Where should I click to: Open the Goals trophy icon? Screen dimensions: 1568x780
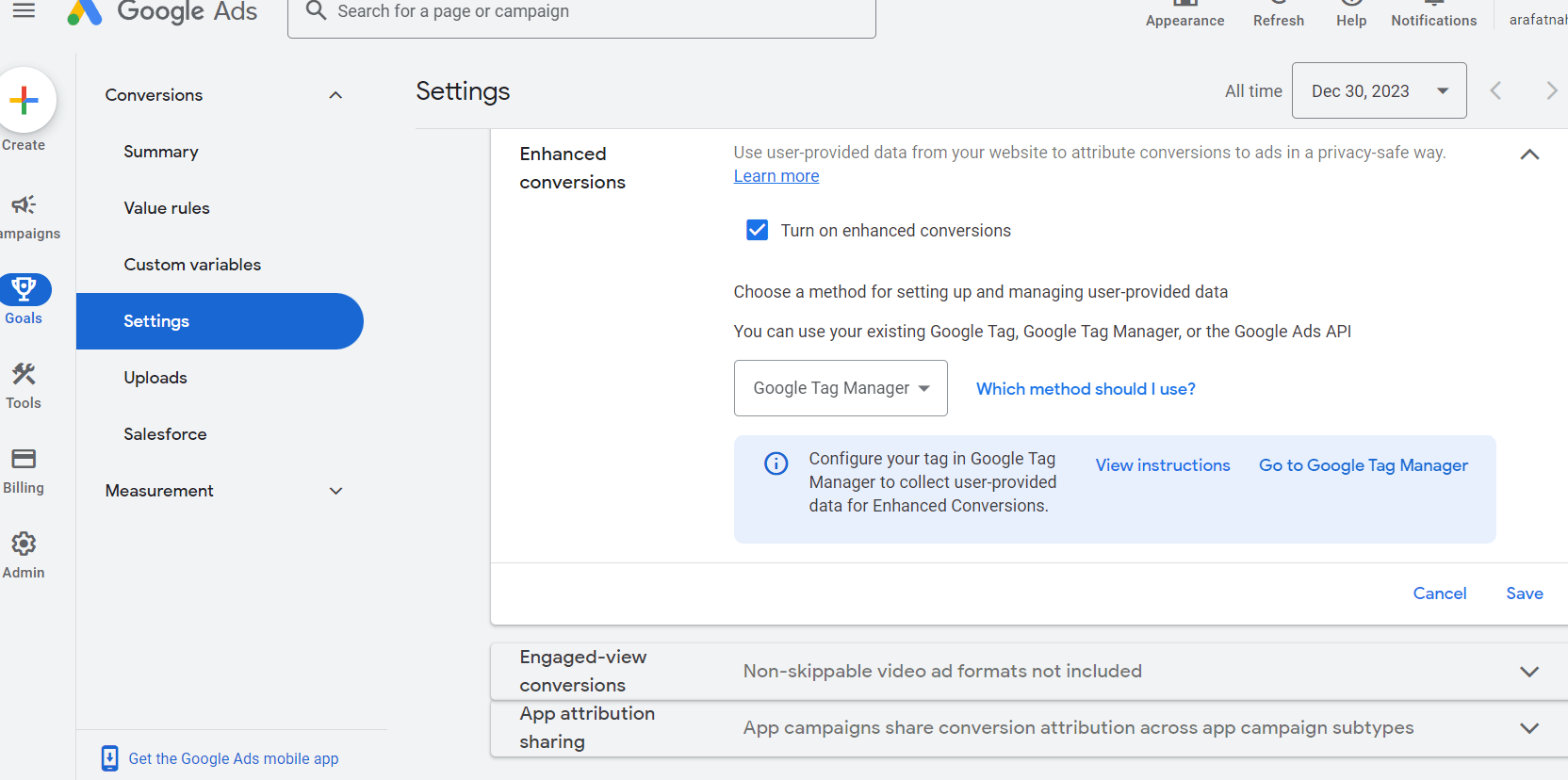(x=24, y=289)
